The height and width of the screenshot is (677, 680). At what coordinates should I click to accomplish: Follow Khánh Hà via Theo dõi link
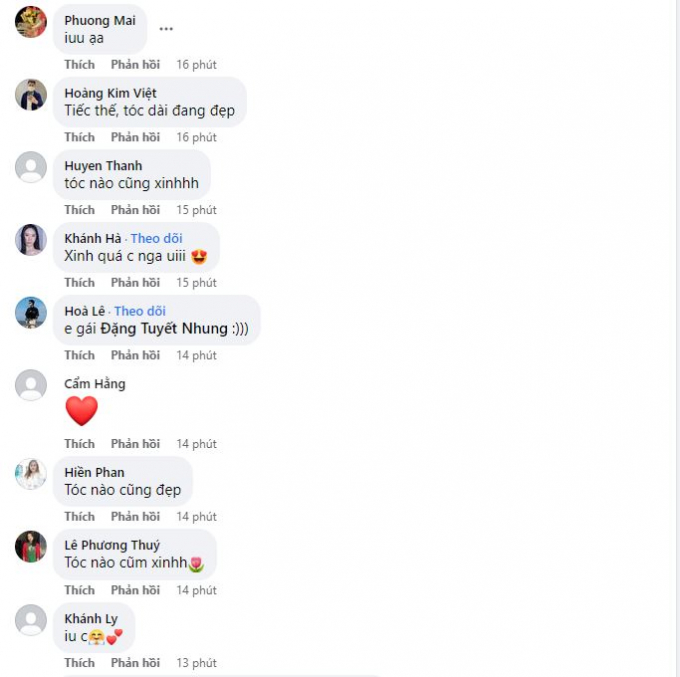[x=157, y=239]
